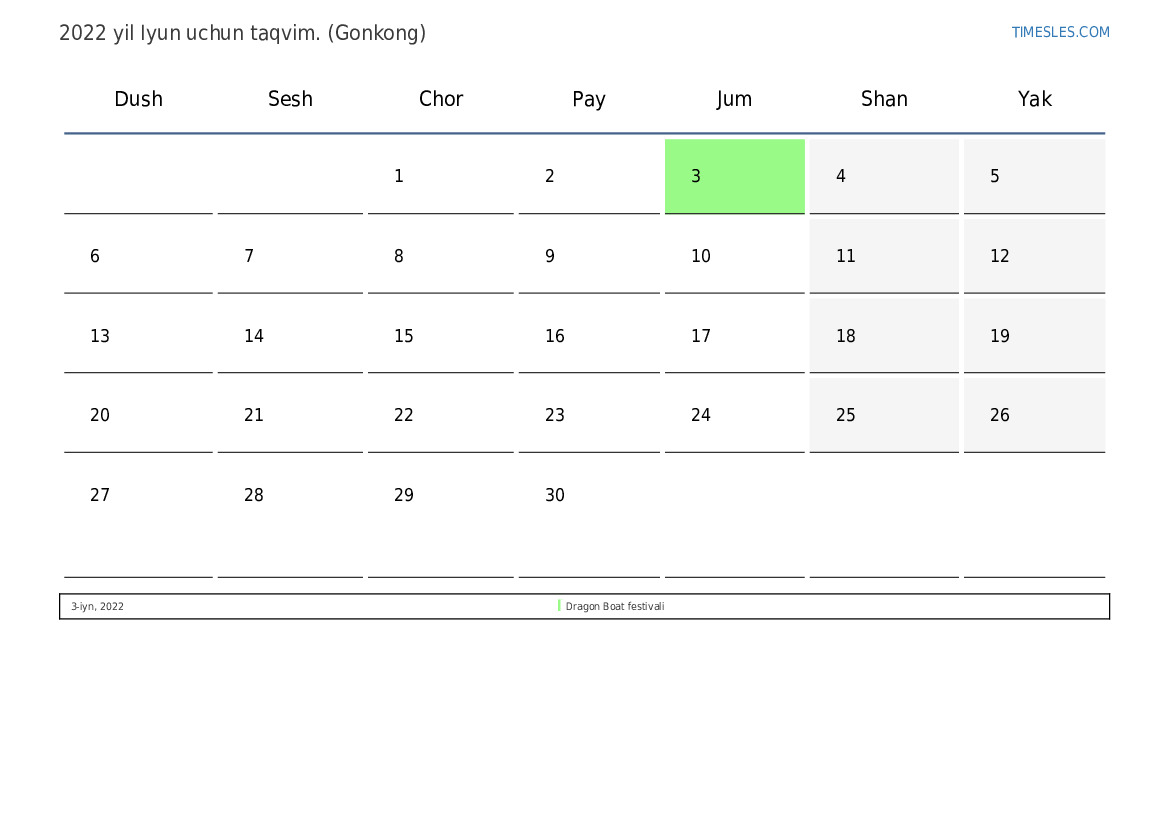The height and width of the screenshot is (827, 1169).
Task: Select date 13 in the calendar
Action: pos(138,336)
